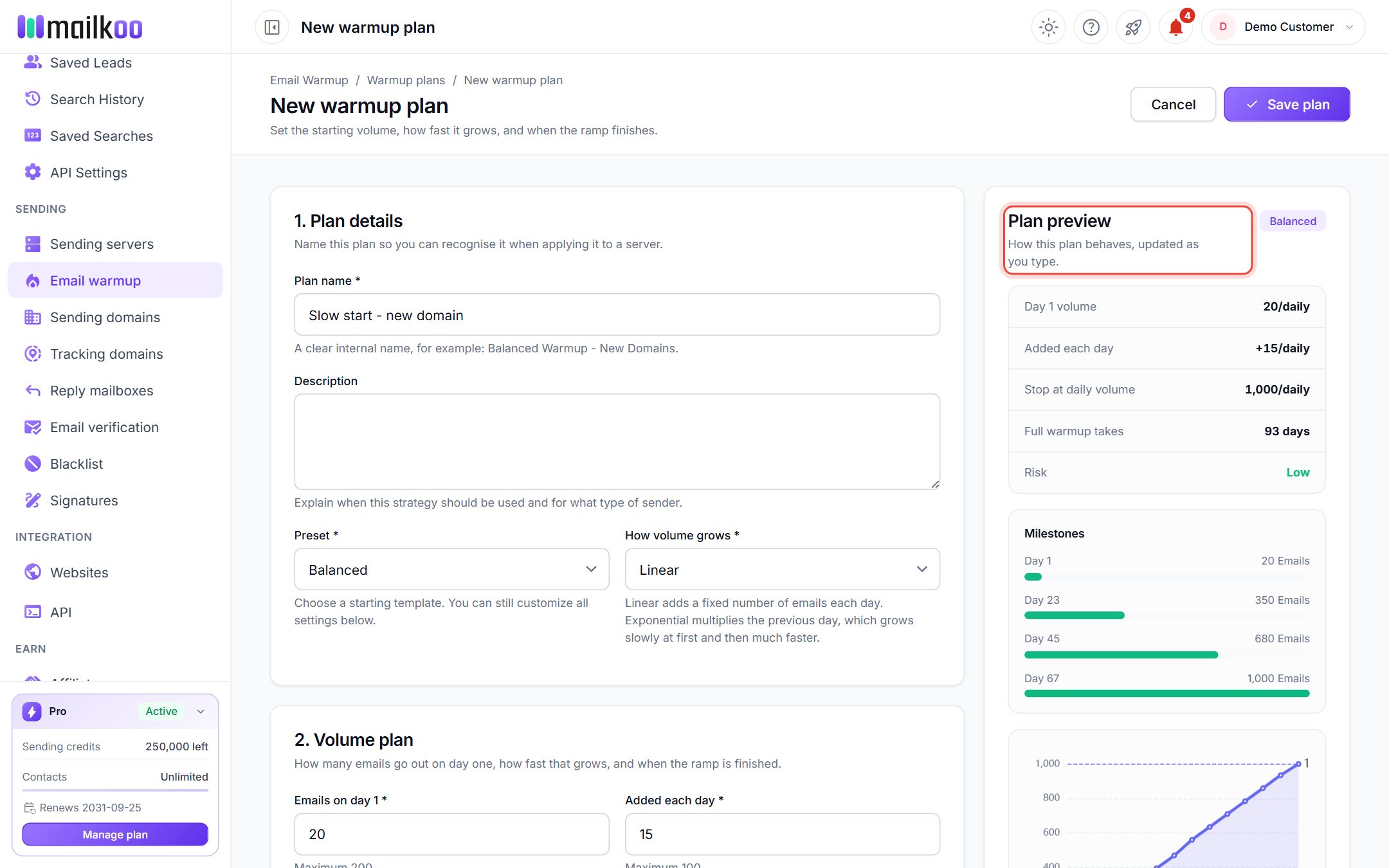Open Reply mailboxes section

[115, 390]
